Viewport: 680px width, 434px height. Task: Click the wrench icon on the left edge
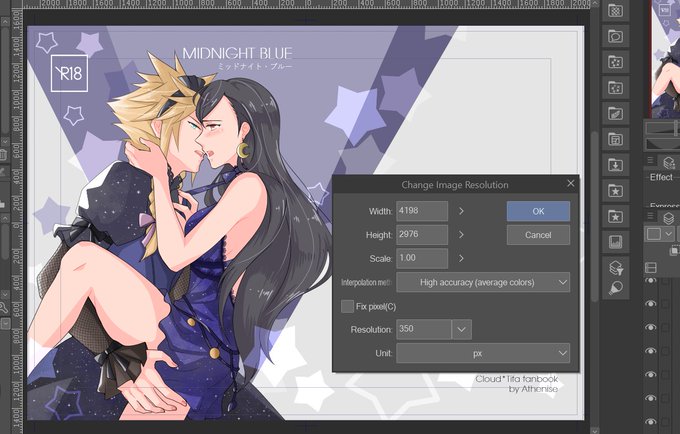click(3, 308)
